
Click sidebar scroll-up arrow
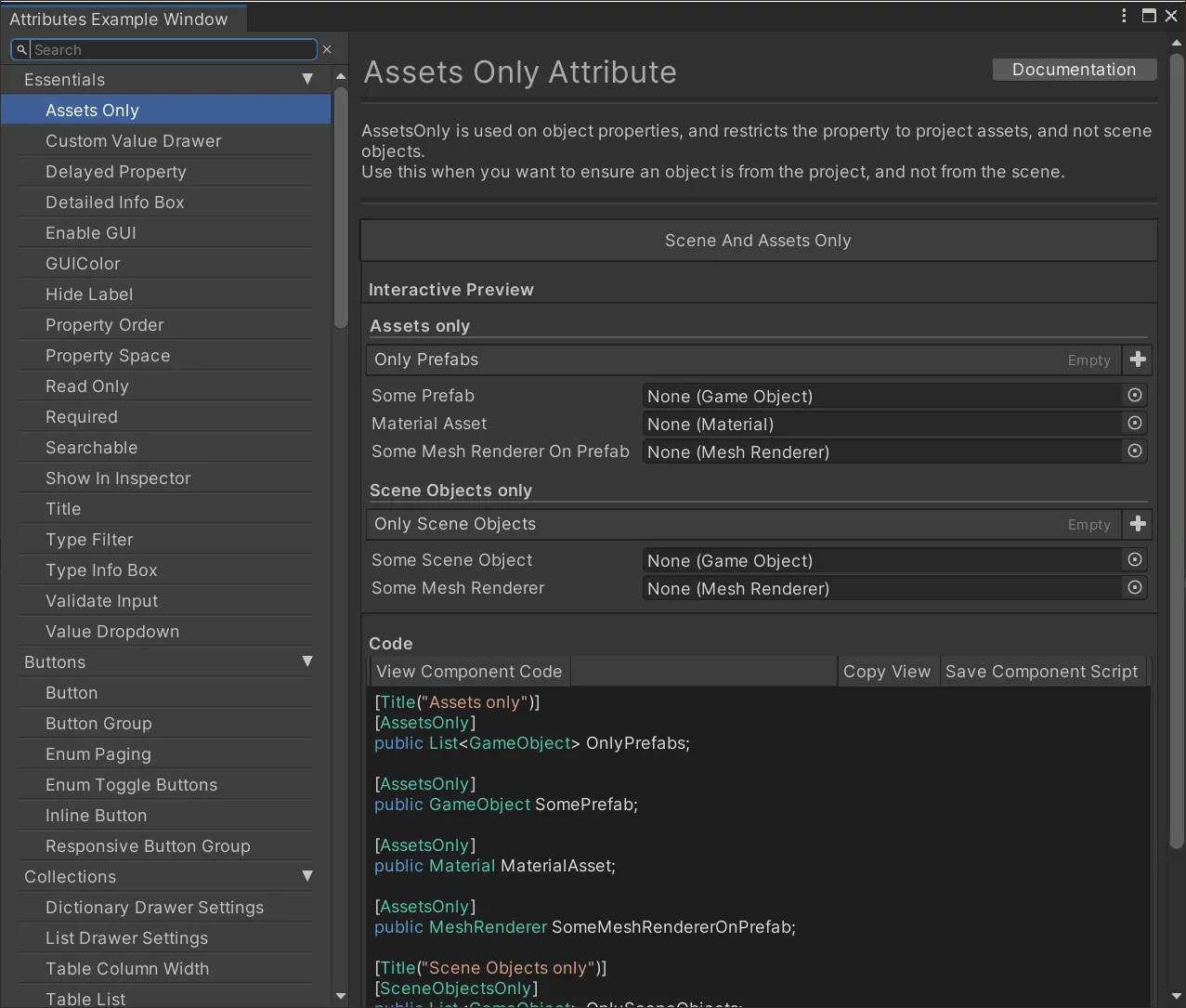[x=341, y=76]
